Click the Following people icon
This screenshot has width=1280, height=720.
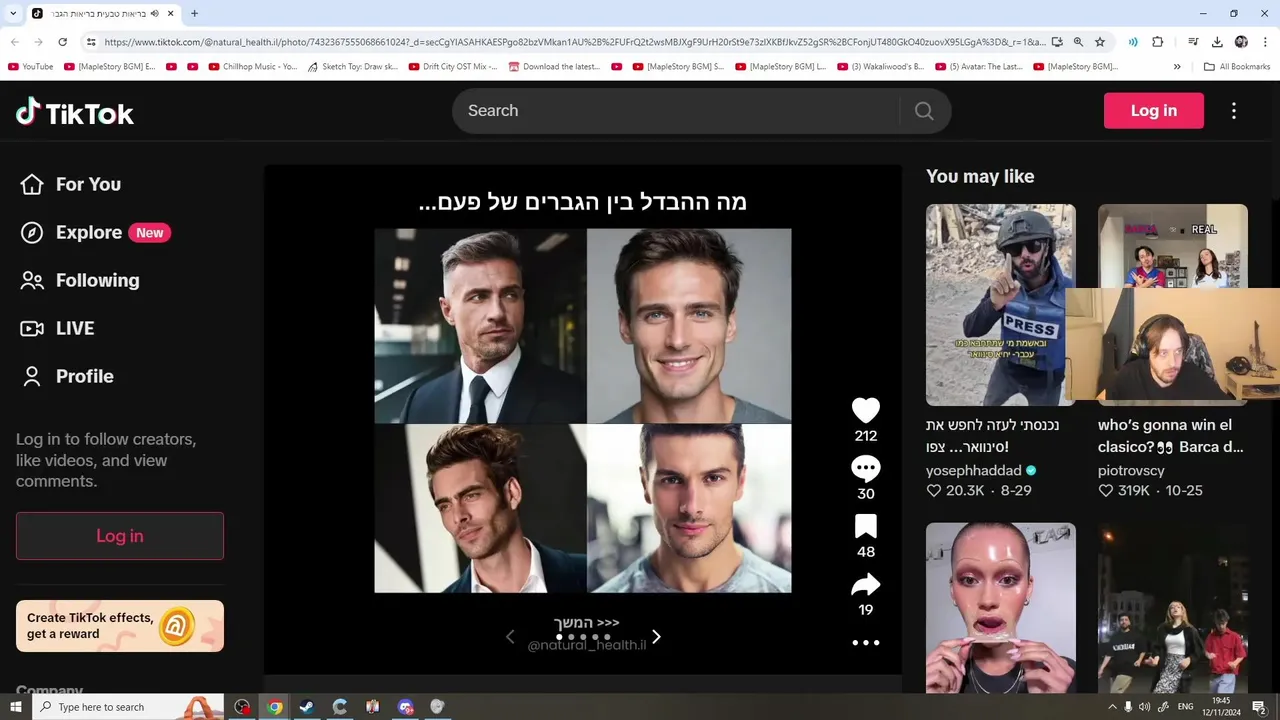[32, 280]
